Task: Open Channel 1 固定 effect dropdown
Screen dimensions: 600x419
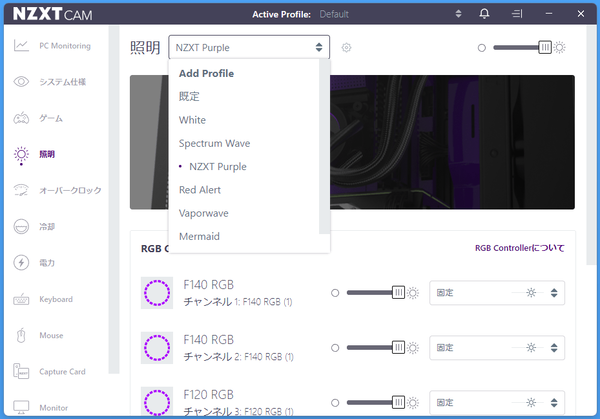Action: [497, 293]
